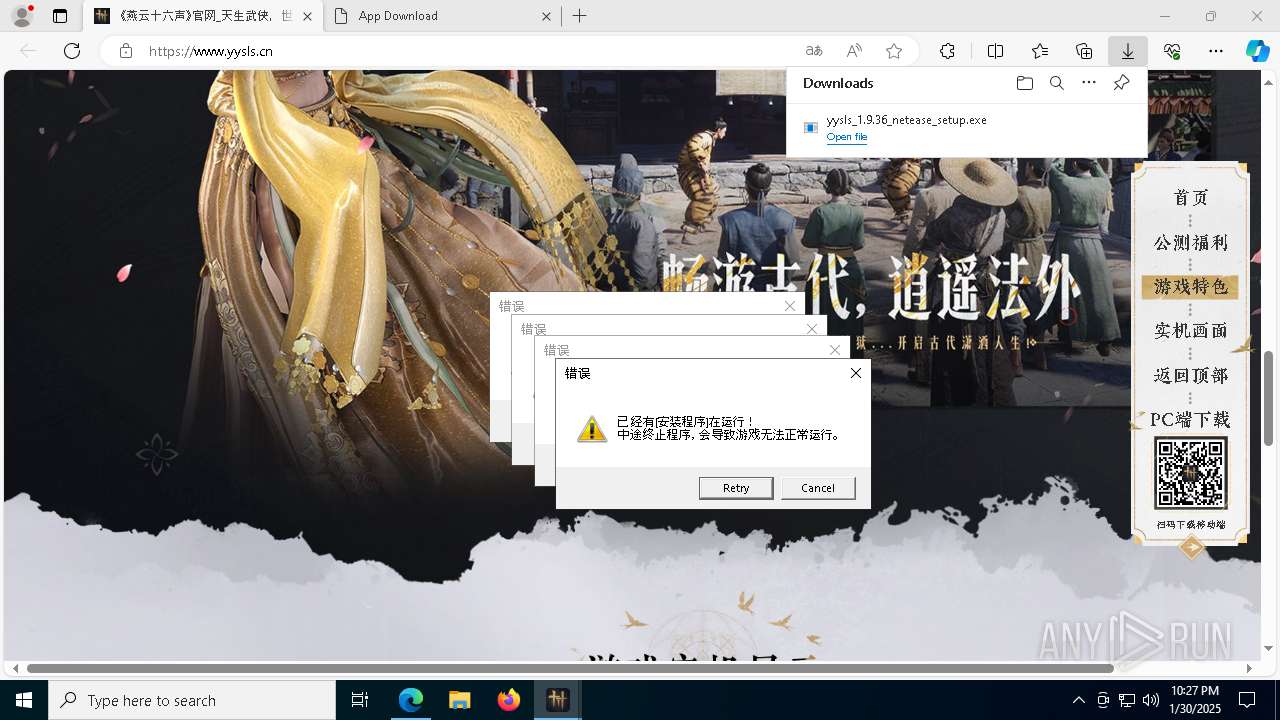Screen dimensions: 1280x720
Task: Click the Open file link
Action: tap(847, 137)
